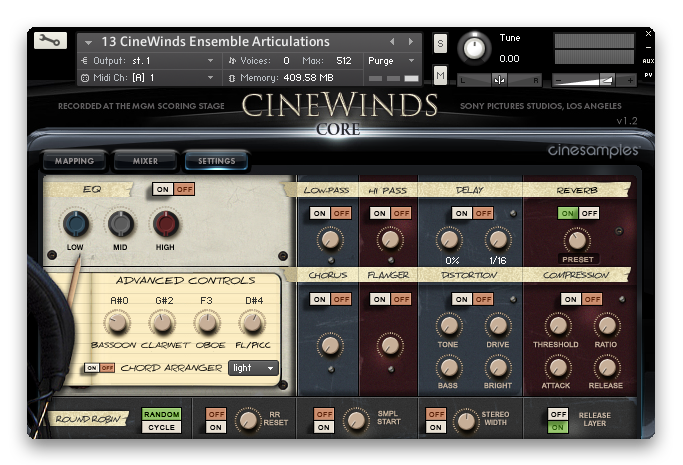Click the Max voices value 512
683x465 pixels.
coord(344,61)
